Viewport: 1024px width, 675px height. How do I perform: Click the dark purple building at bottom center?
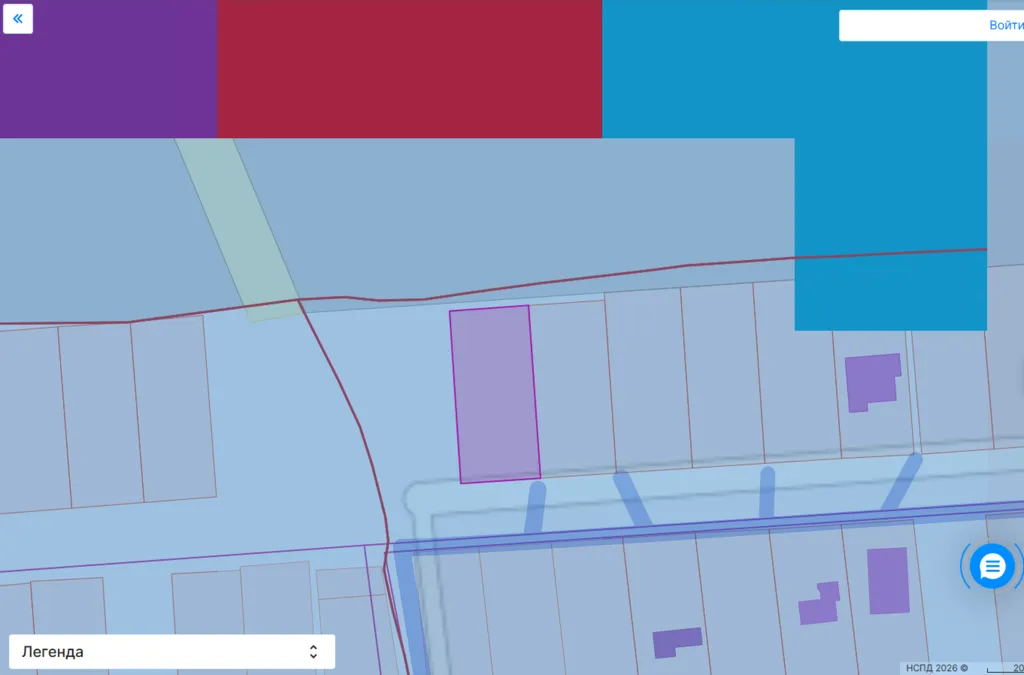677,642
